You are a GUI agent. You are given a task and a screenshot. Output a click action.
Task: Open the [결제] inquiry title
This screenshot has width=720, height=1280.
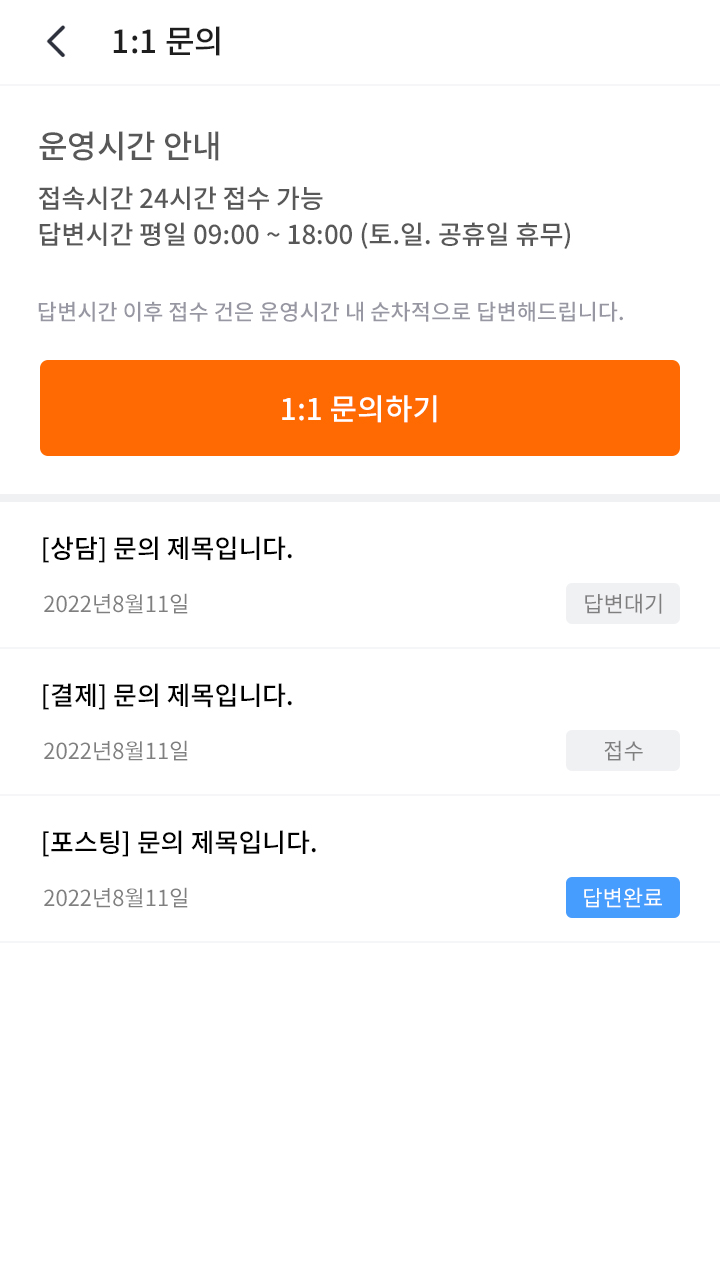coord(167,695)
